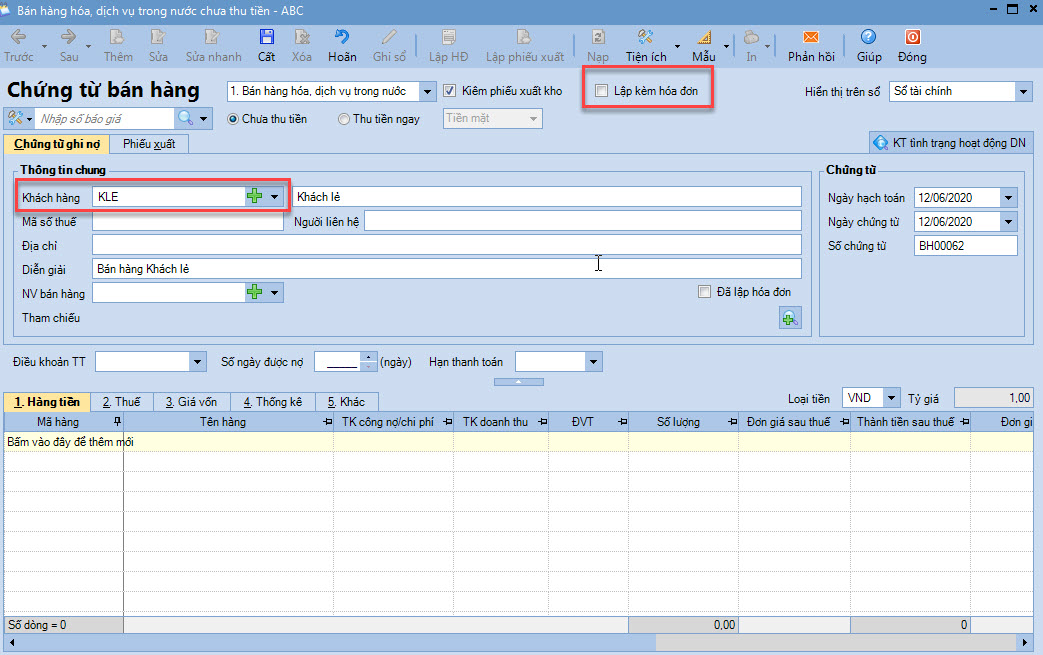Screen dimensions: 1043x655
Task: Click the Lập HĐ invoice icon
Action: tap(449, 37)
